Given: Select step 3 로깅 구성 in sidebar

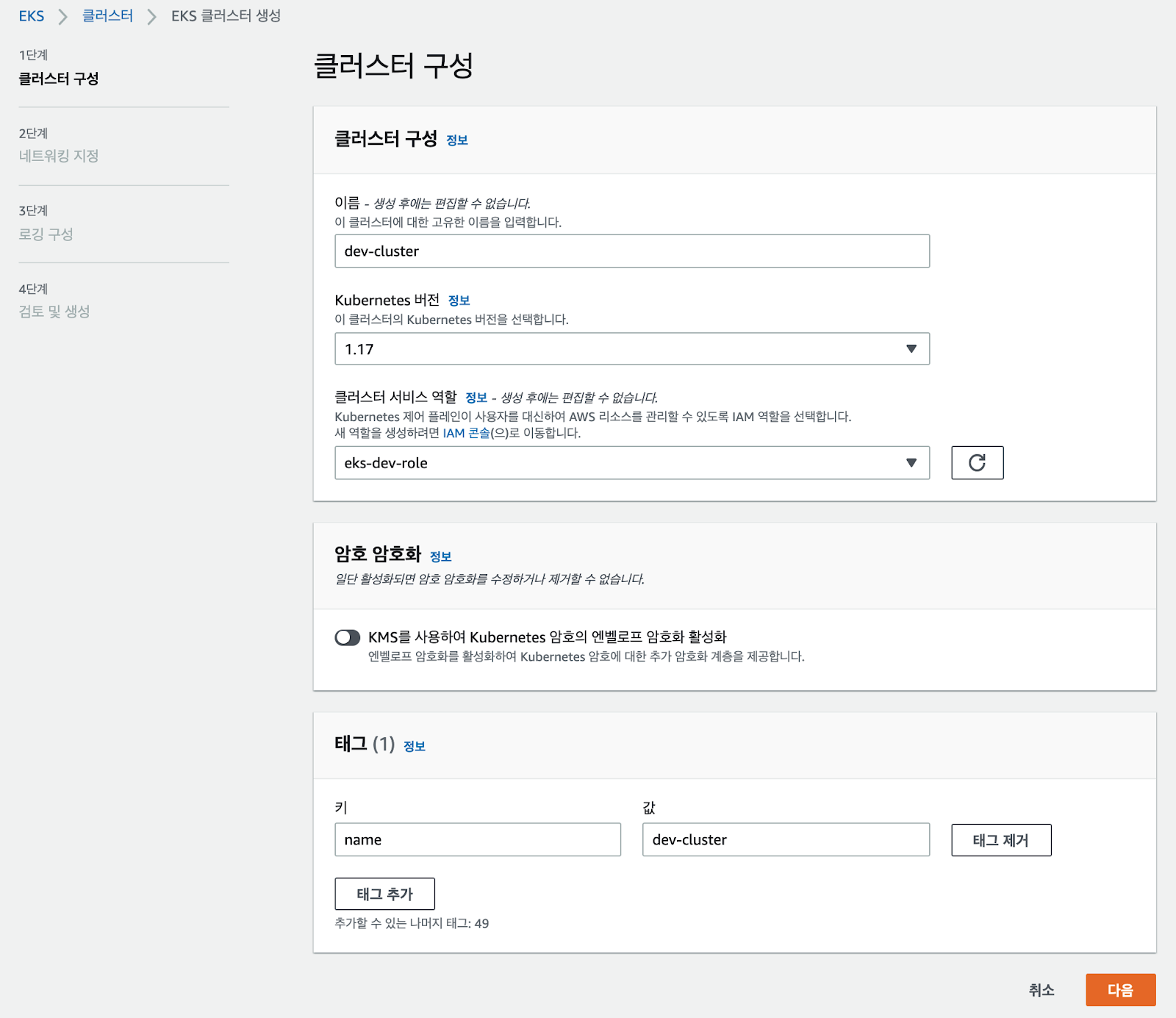Looking at the screenshot, I should click(x=46, y=234).
